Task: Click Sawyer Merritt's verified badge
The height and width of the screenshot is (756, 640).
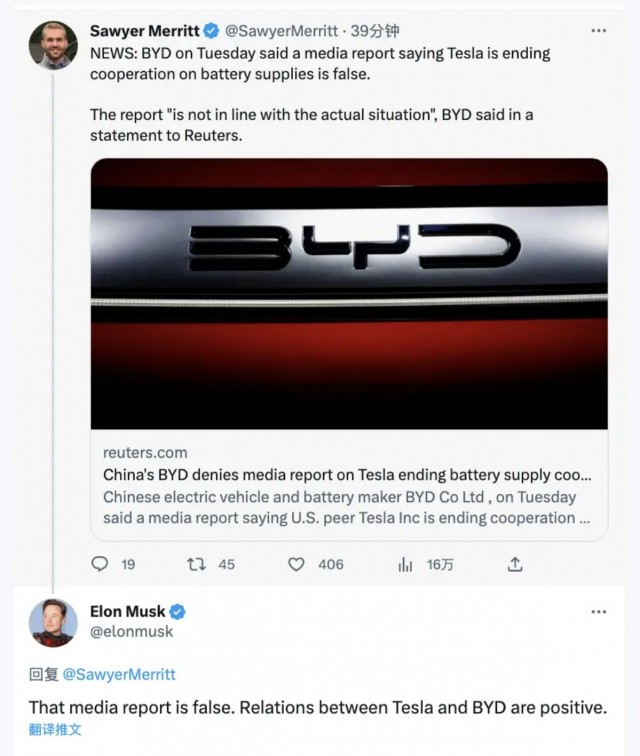Action: 211,31
